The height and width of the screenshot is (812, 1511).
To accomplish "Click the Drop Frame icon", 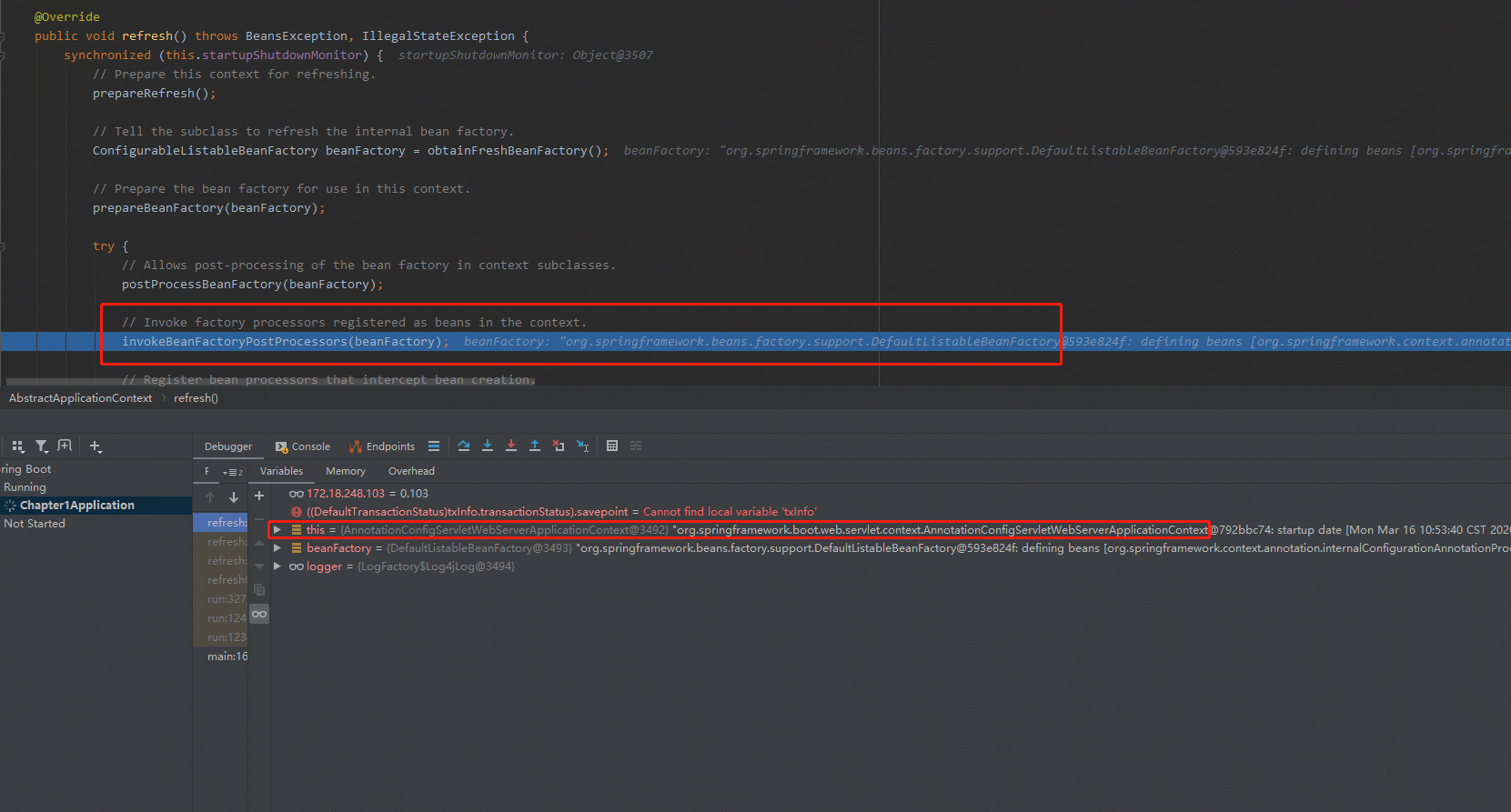I will [x=559, y=446].
